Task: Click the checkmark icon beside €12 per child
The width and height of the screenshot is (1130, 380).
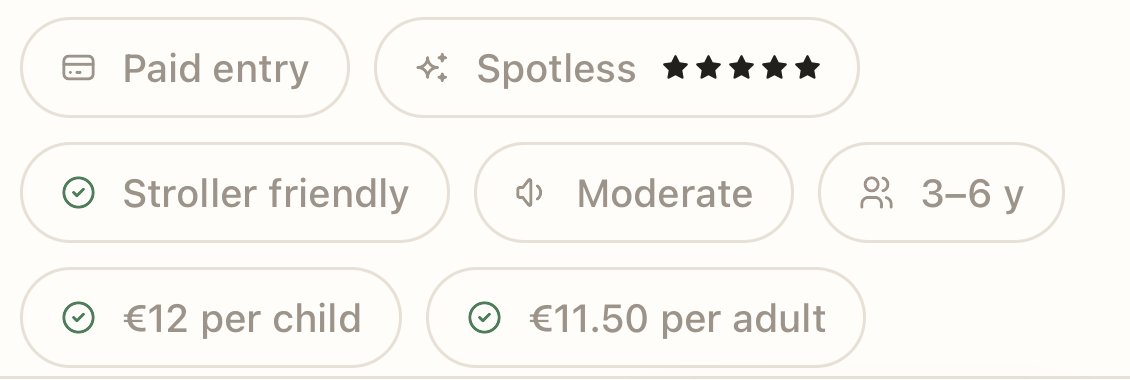Action: click(x=79, y=318)
